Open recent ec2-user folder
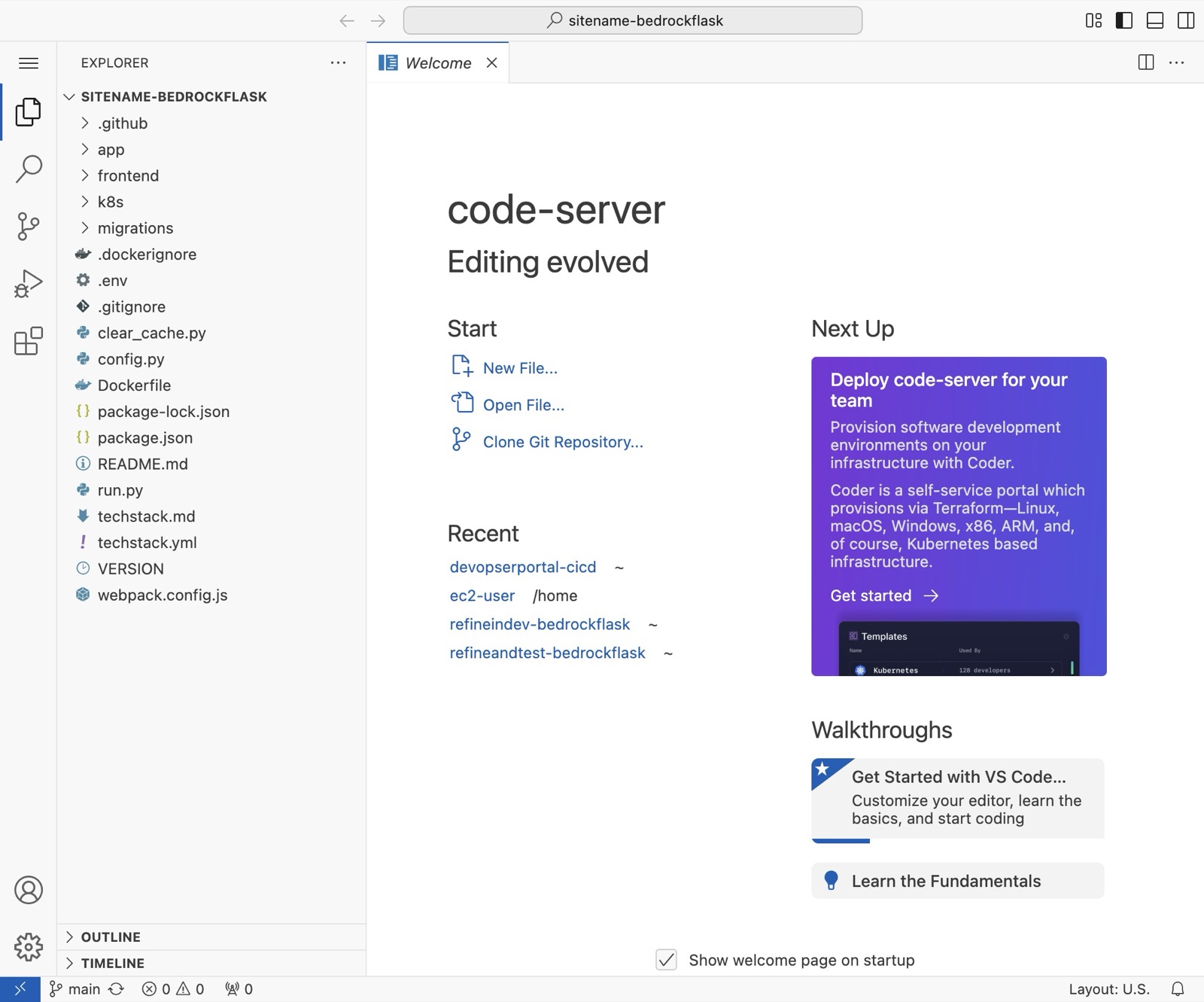The image size is (1204, 1002). (x=482, y=595)
